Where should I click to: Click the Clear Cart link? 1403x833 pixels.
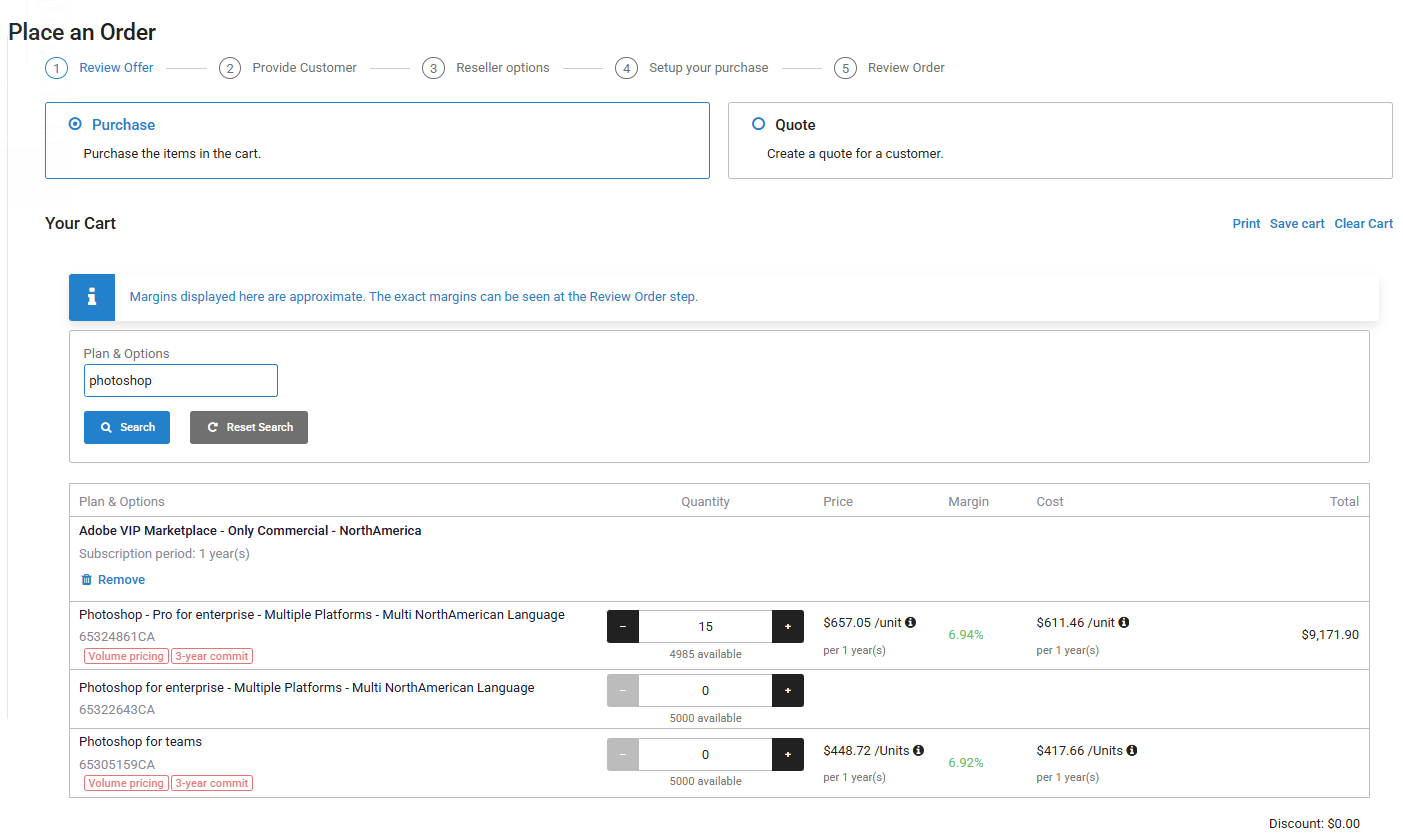1363,224
